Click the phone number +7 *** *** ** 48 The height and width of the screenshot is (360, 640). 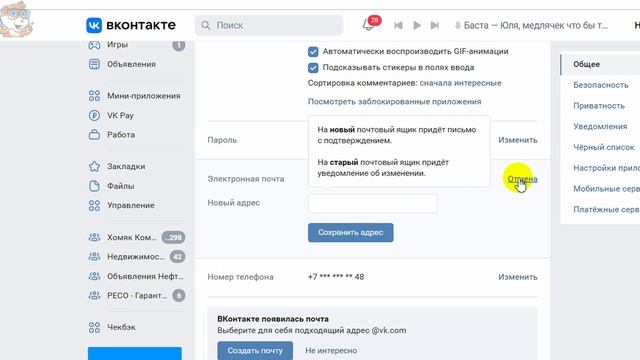[x=336, y=277]
